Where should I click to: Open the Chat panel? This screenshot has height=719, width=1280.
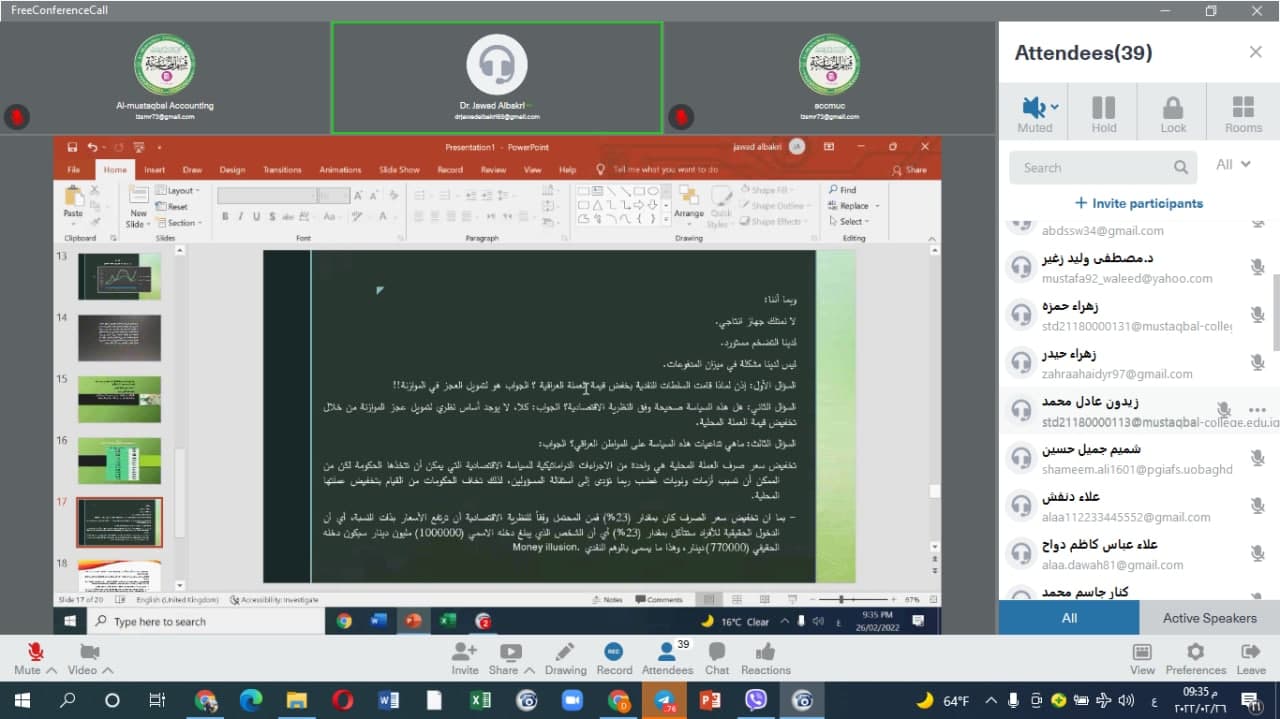[x=717, y=652]
